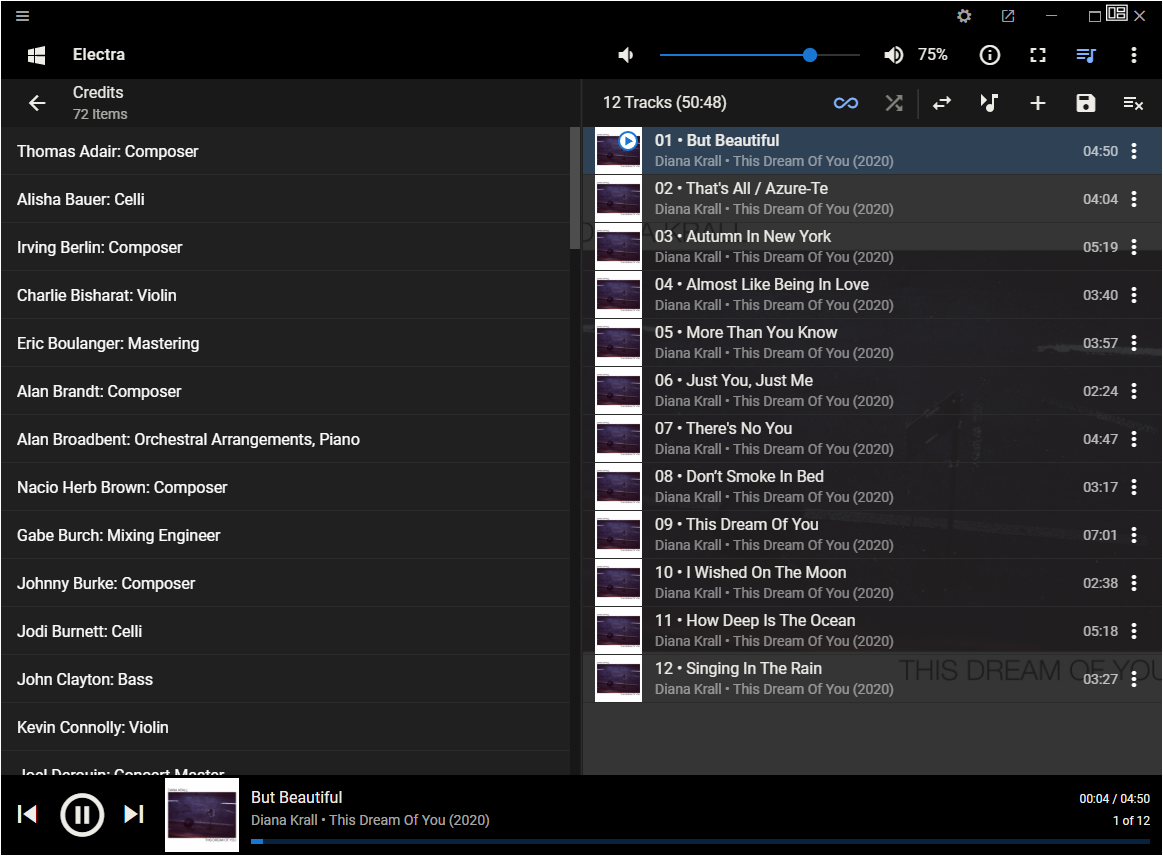Image resolution: width=1163 pixels, height=856 pixels.
Task: Click the info icon in header
Action: click(989, 55)
